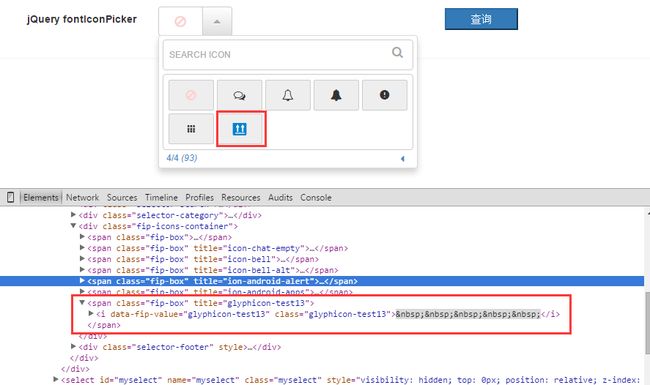Click the DevTools vertical scrollbar
Image resolution: width=650 pixels, height=385 pixels.
[x=647, y=323]
